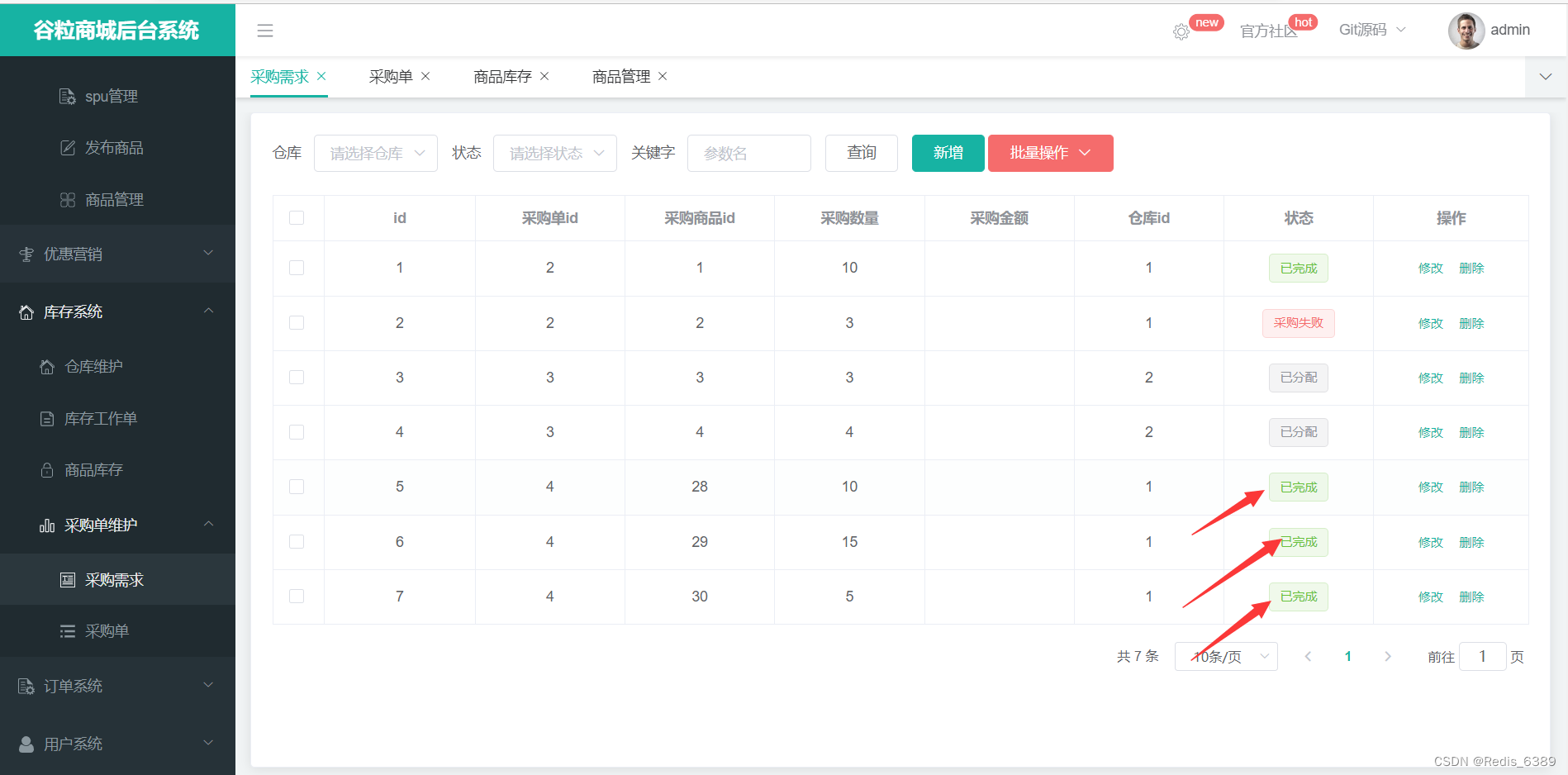The image size is (1568, 775).
Task: Switch to the 商品管理 tab
Action: 621,77
